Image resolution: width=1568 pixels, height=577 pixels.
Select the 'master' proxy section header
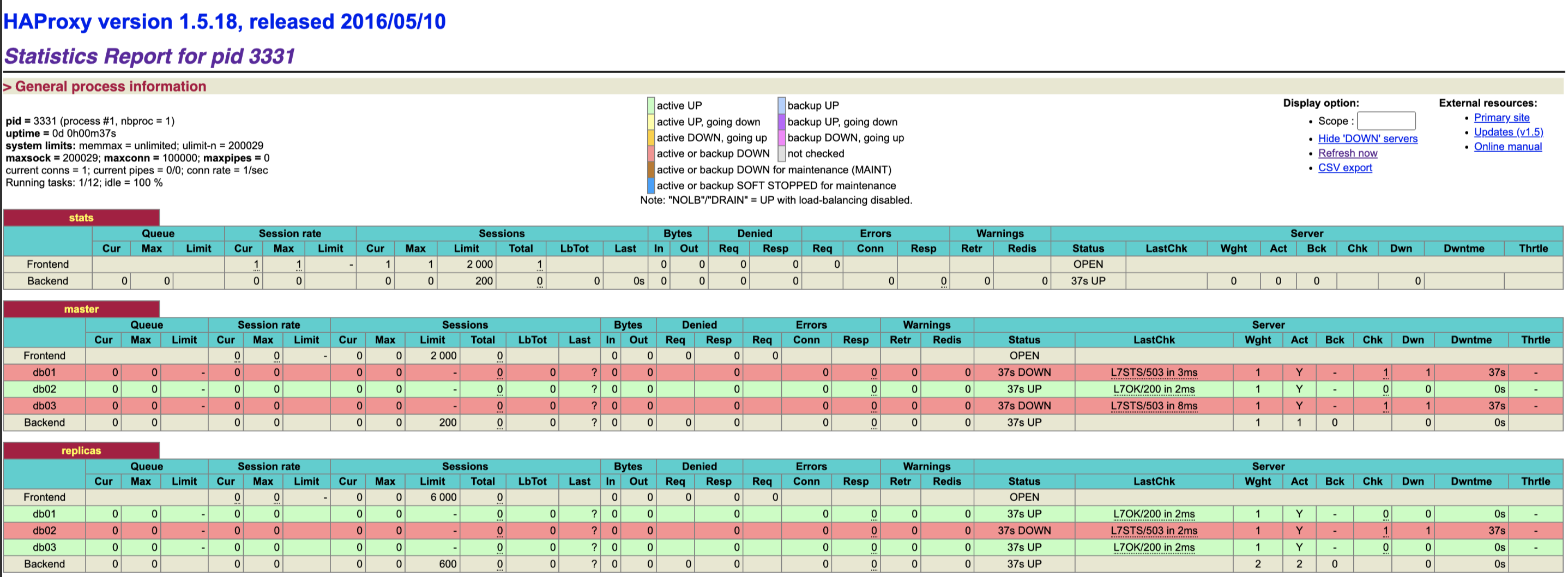81,309
